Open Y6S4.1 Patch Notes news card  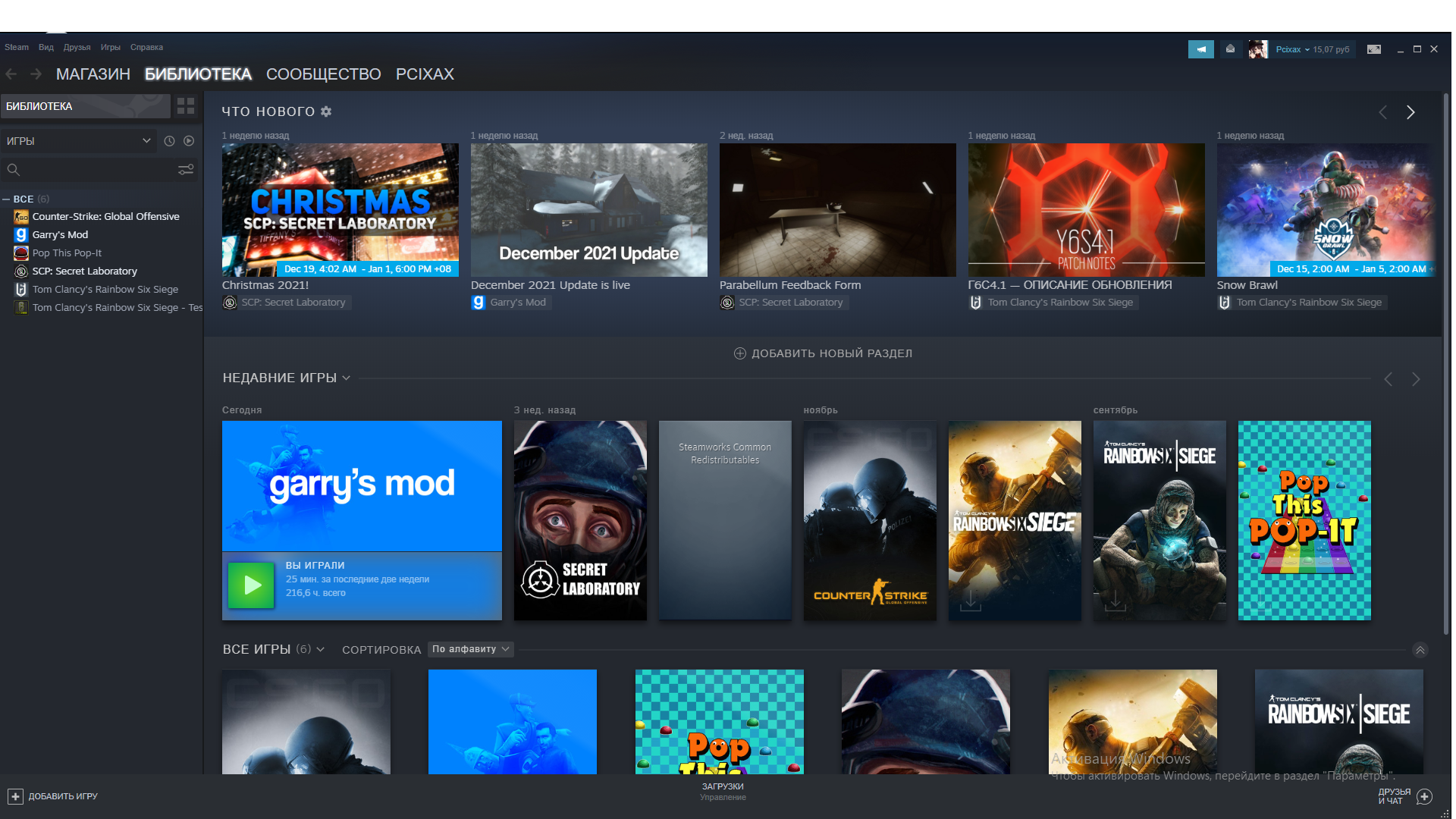pyautogui.click(x=1087, y=210)
